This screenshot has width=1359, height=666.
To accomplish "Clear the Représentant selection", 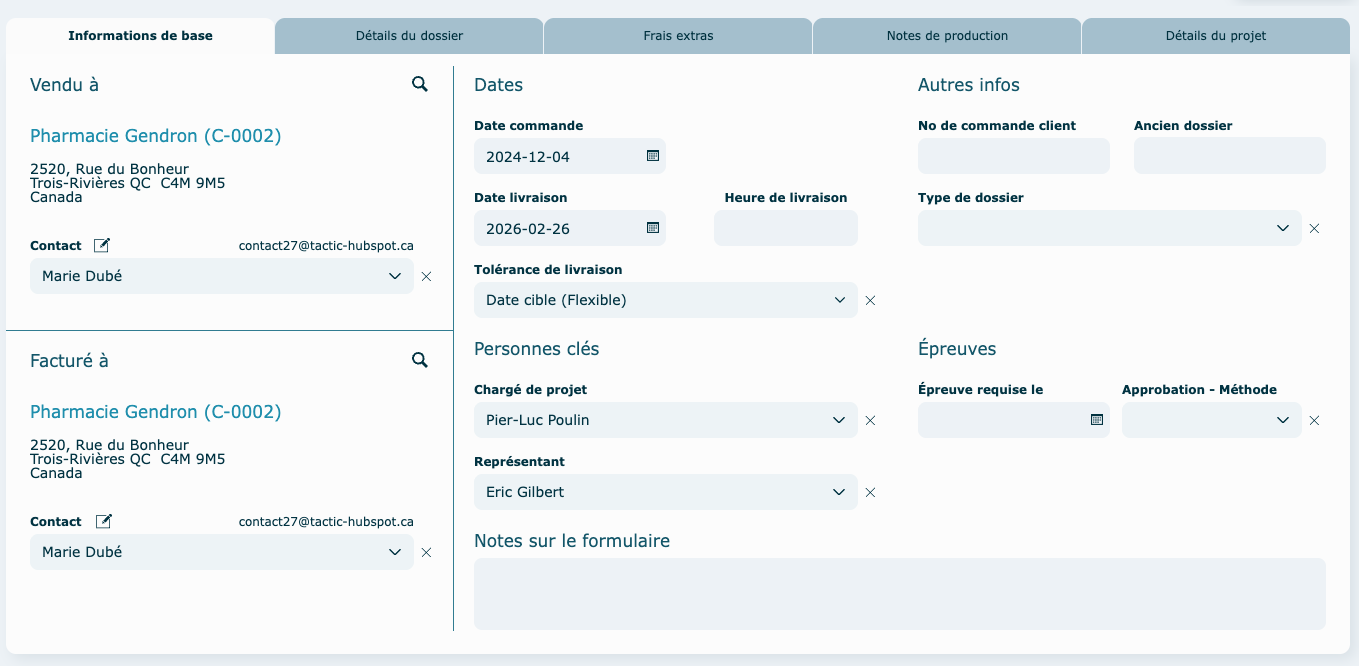I will click(x=870, y=493).
